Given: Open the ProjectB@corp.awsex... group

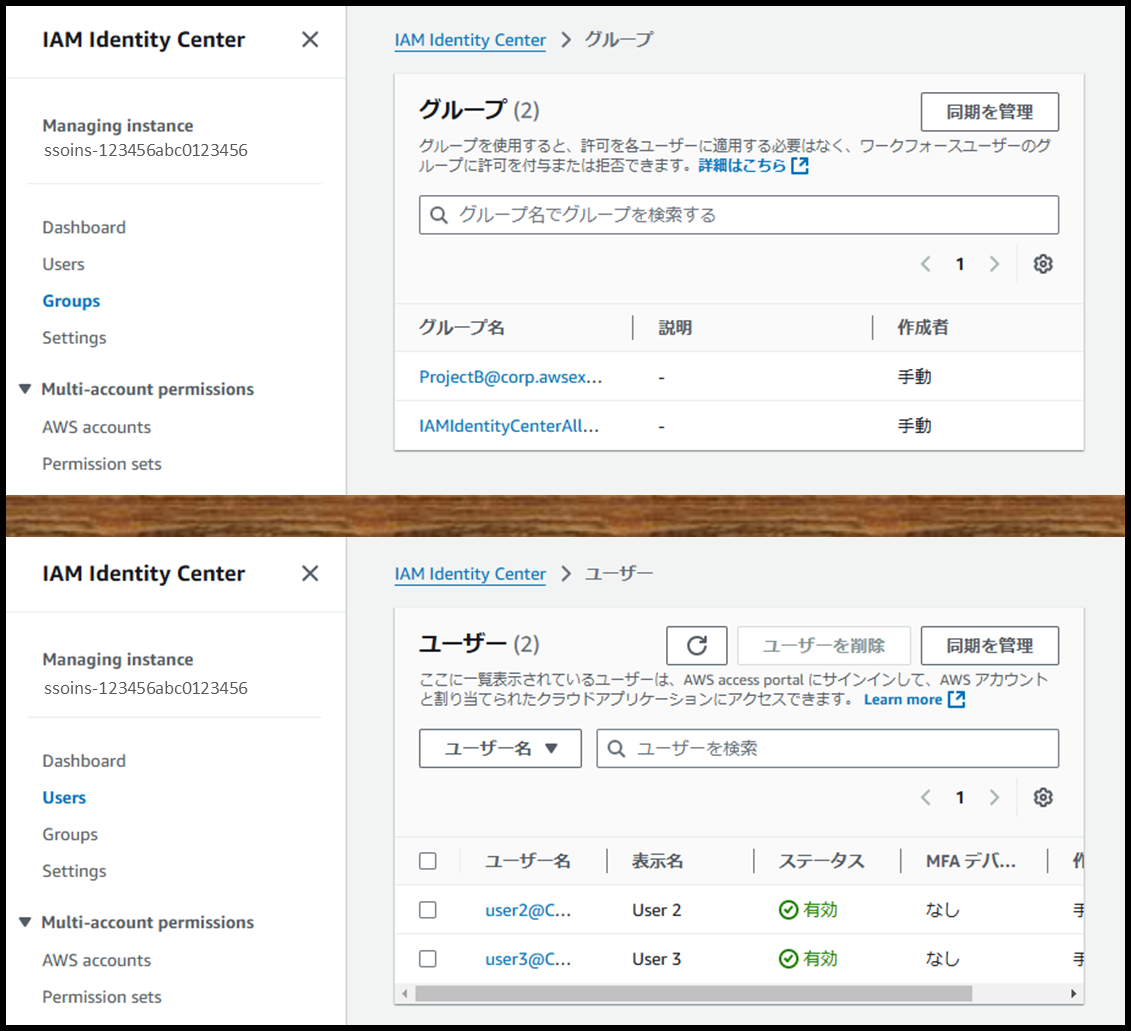Looking at the screenshot, I should click(510, 377).
